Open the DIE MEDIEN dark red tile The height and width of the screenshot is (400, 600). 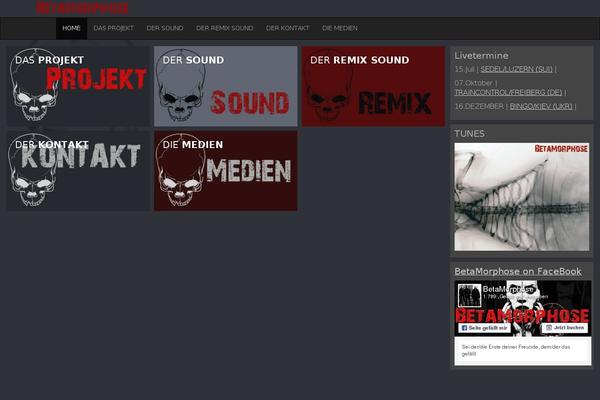point(226,171)
